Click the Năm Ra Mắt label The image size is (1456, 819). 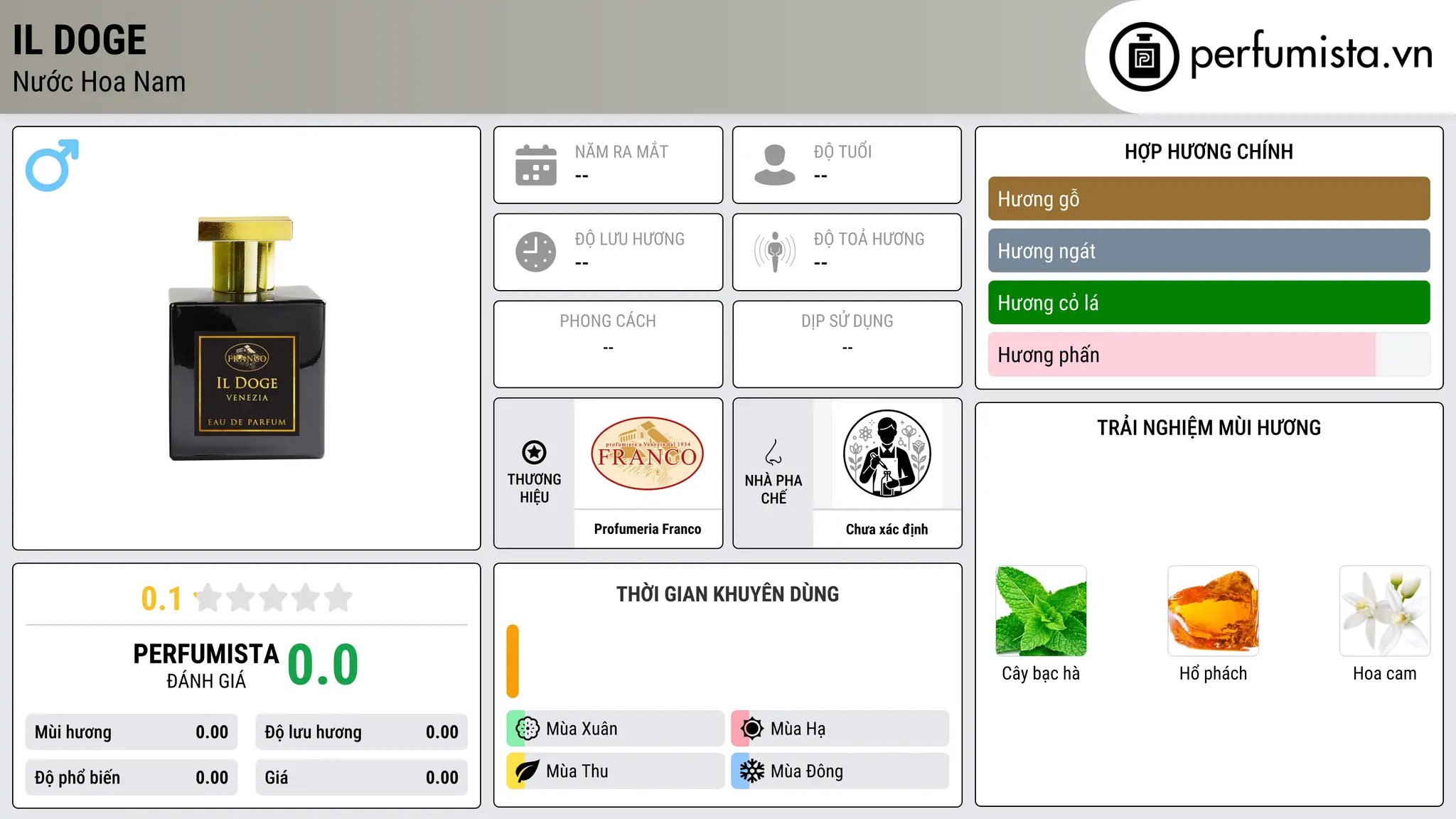[x=621, y=151]
